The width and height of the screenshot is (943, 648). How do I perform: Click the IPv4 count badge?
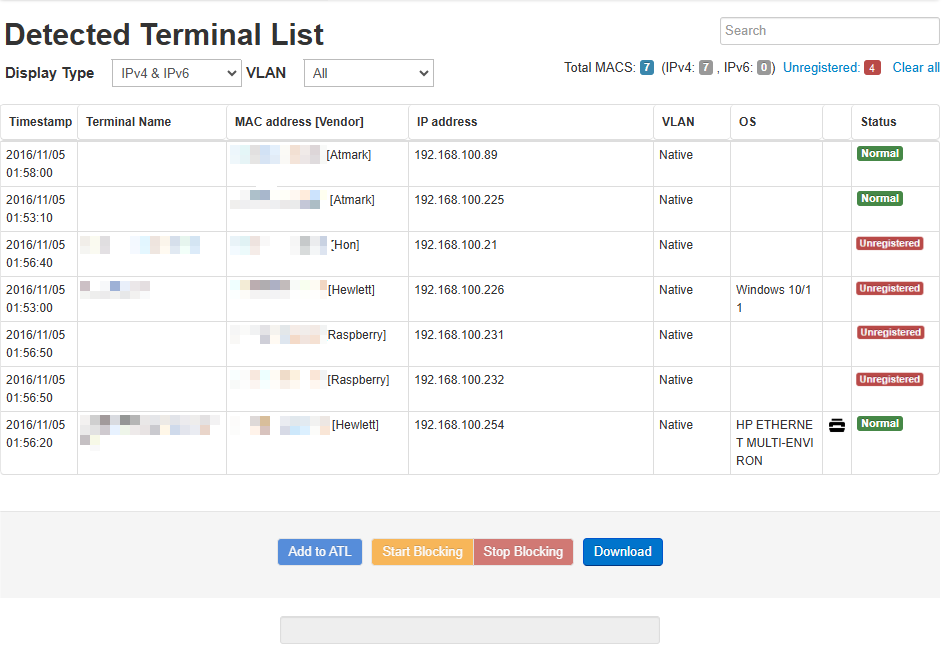point(706,68)
